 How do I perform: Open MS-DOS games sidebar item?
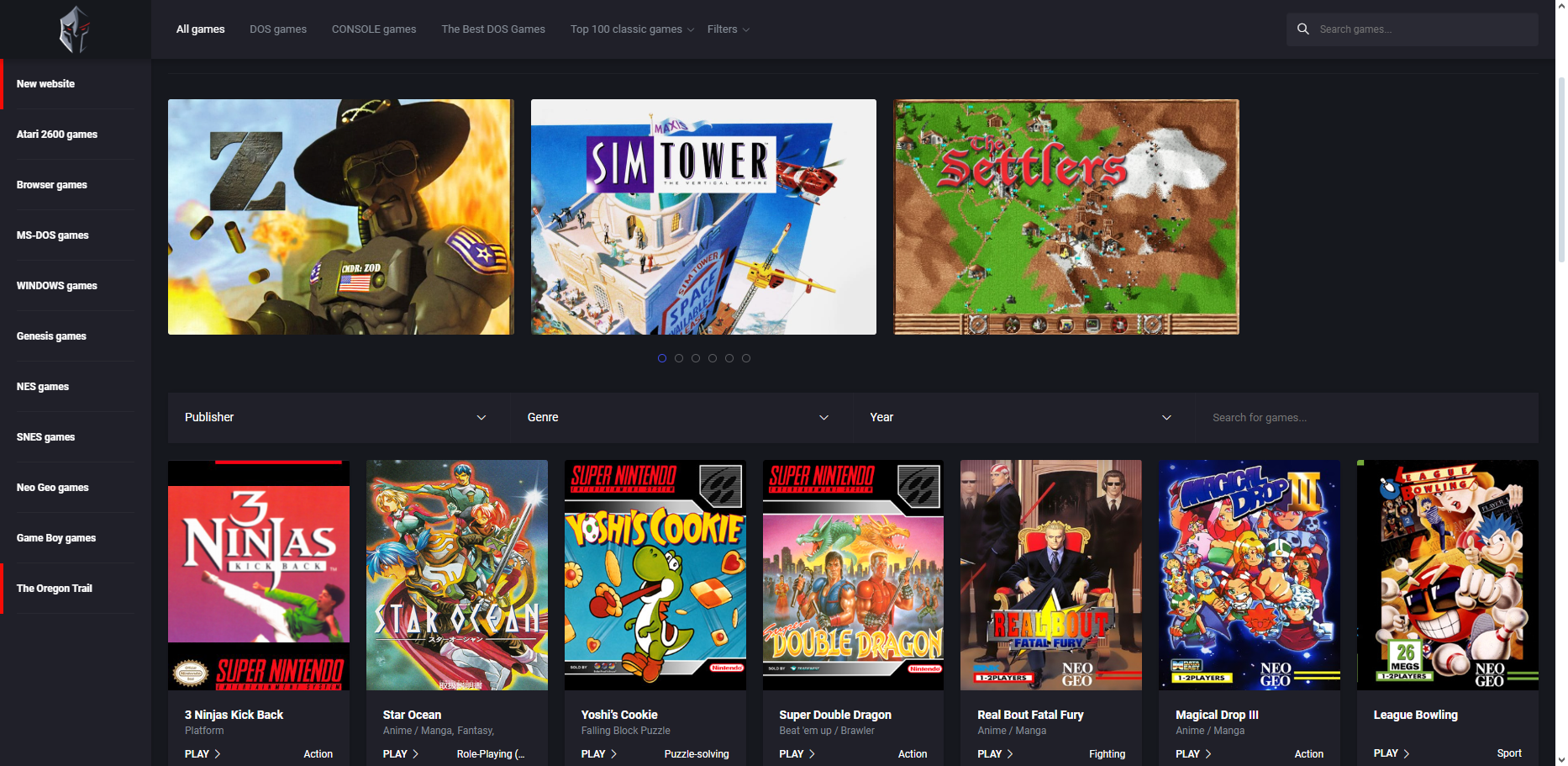53,235
